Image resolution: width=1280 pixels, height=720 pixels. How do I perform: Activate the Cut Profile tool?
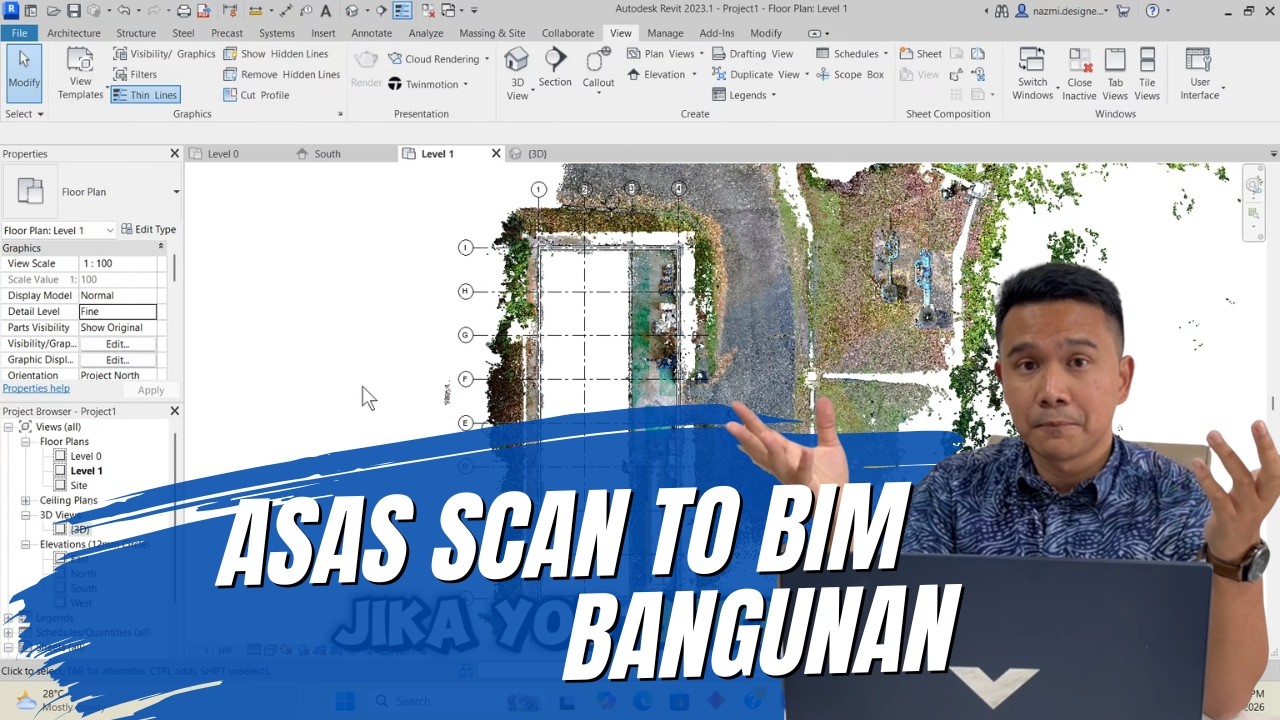click(x=256, y=95)
